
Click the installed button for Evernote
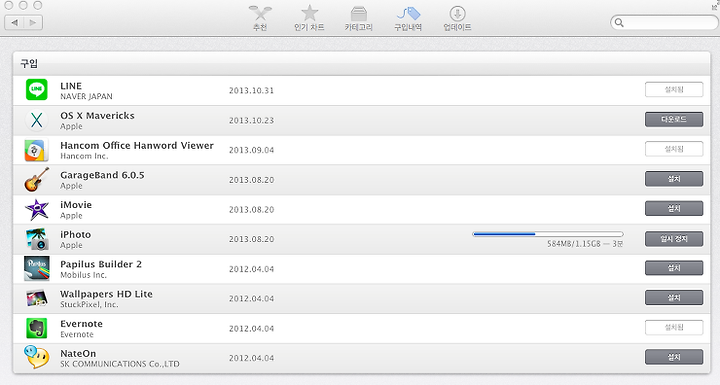(674, 328)
